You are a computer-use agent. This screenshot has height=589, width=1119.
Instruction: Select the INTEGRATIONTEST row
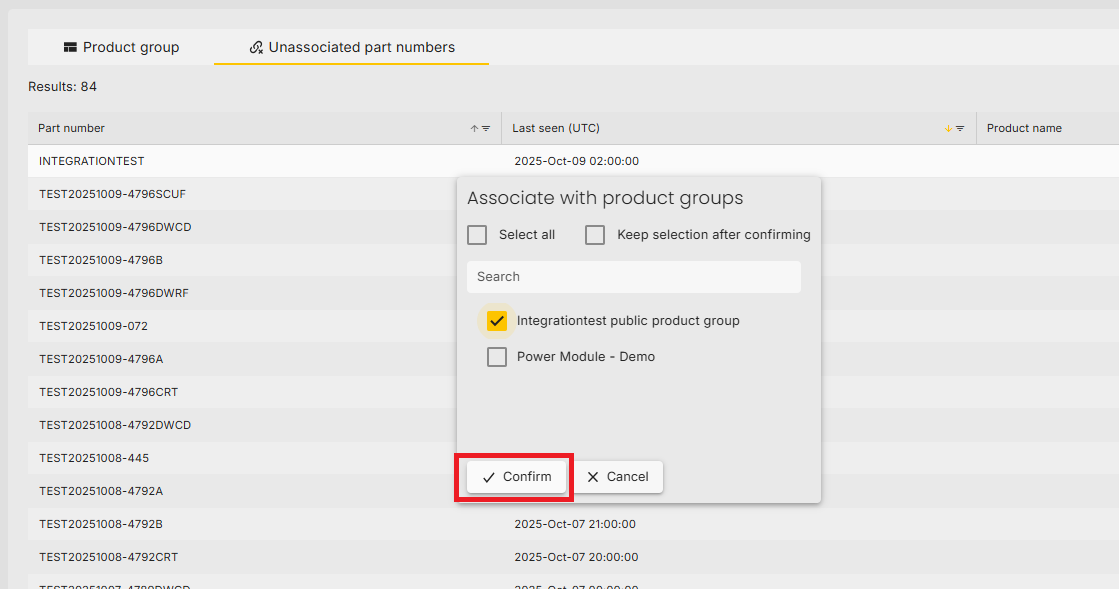pos(573,161)
